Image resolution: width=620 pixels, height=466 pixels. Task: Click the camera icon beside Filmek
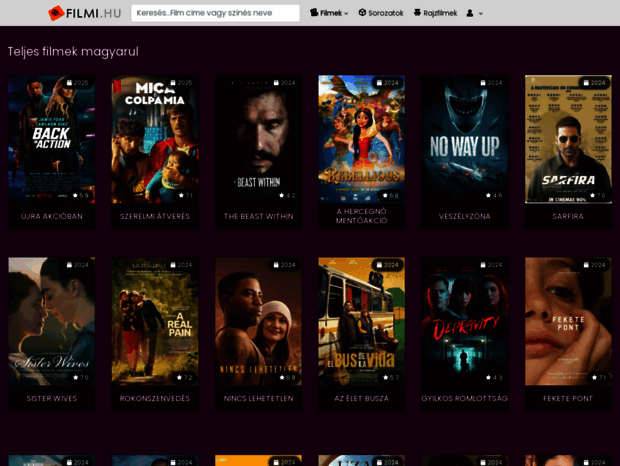[x=314, y=13]
